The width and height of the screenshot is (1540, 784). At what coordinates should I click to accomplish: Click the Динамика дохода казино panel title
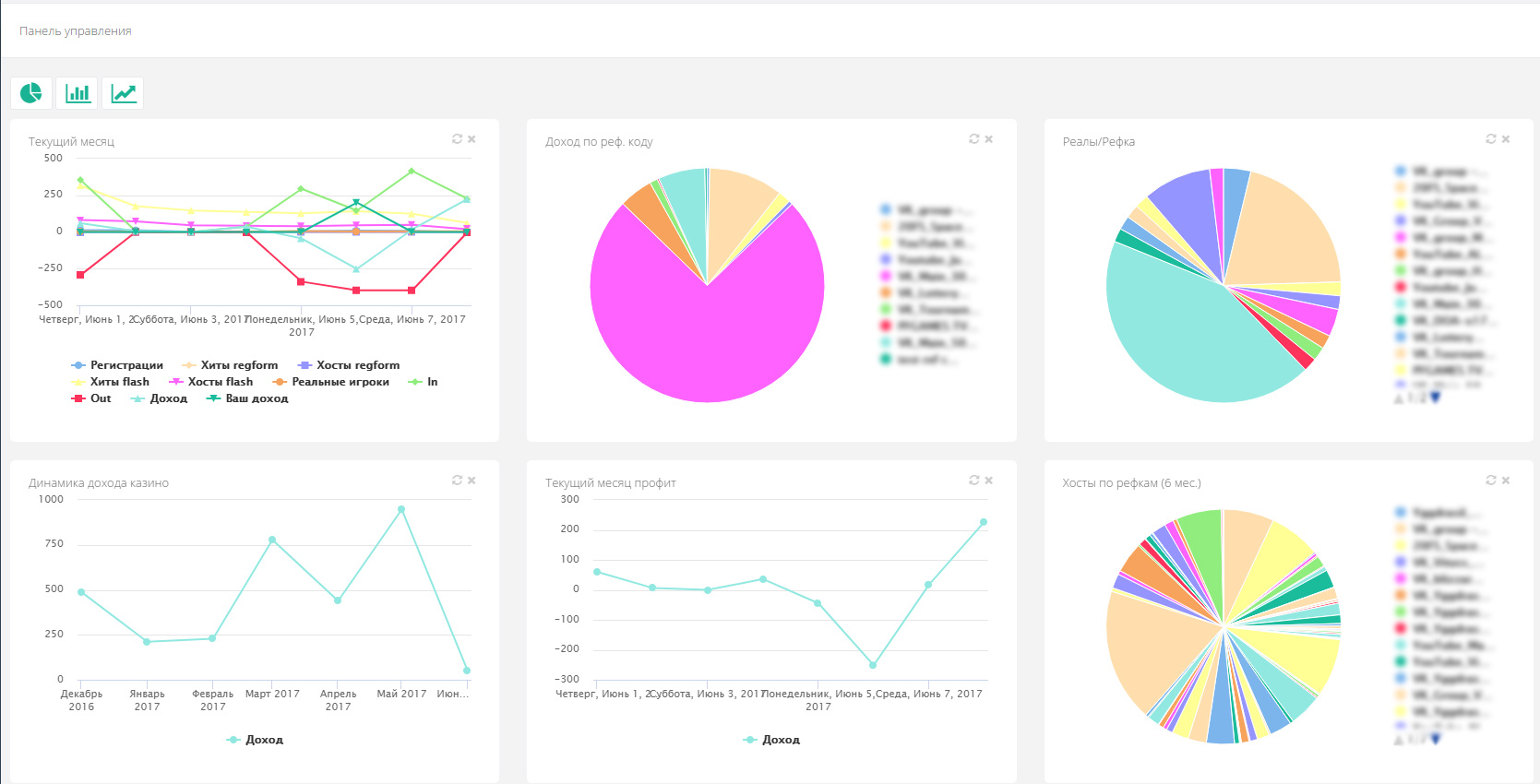coord(99,483)
